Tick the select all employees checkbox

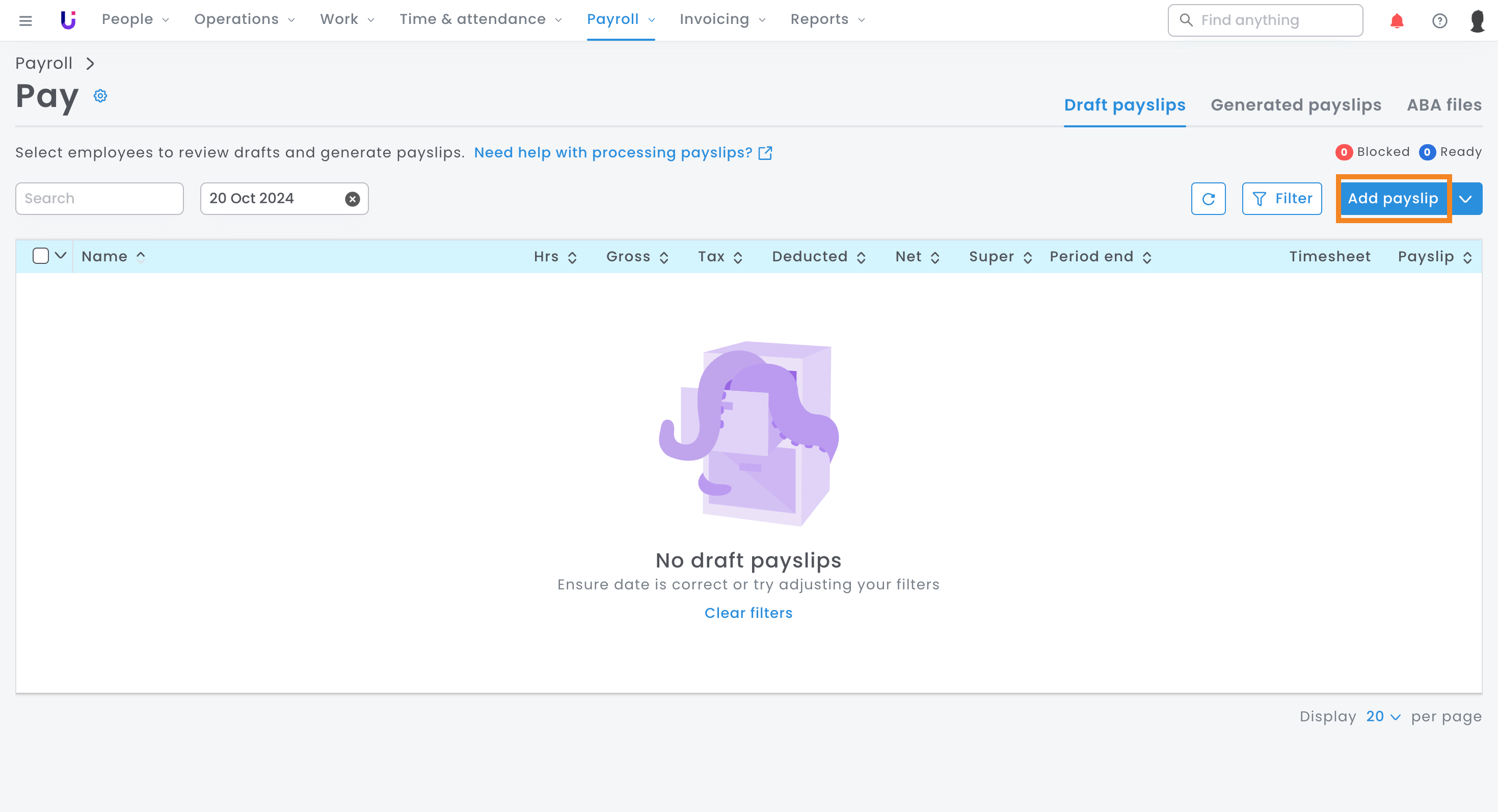coord(41,256)
